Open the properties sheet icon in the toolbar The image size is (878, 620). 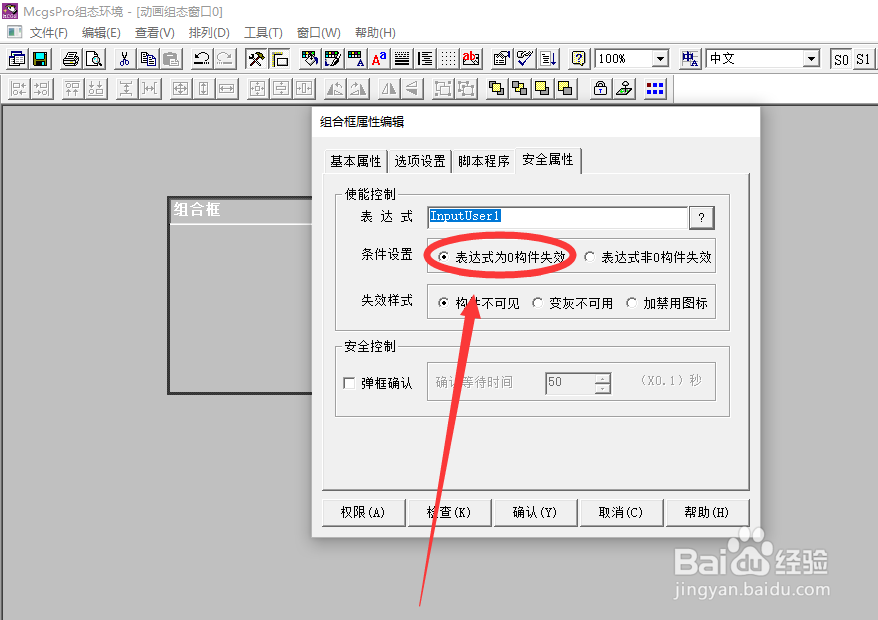click(x=502, y=59)
